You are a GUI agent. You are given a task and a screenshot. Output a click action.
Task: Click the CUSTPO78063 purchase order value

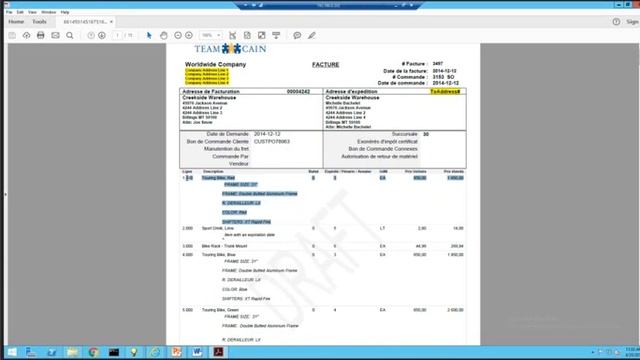[272, 142]
